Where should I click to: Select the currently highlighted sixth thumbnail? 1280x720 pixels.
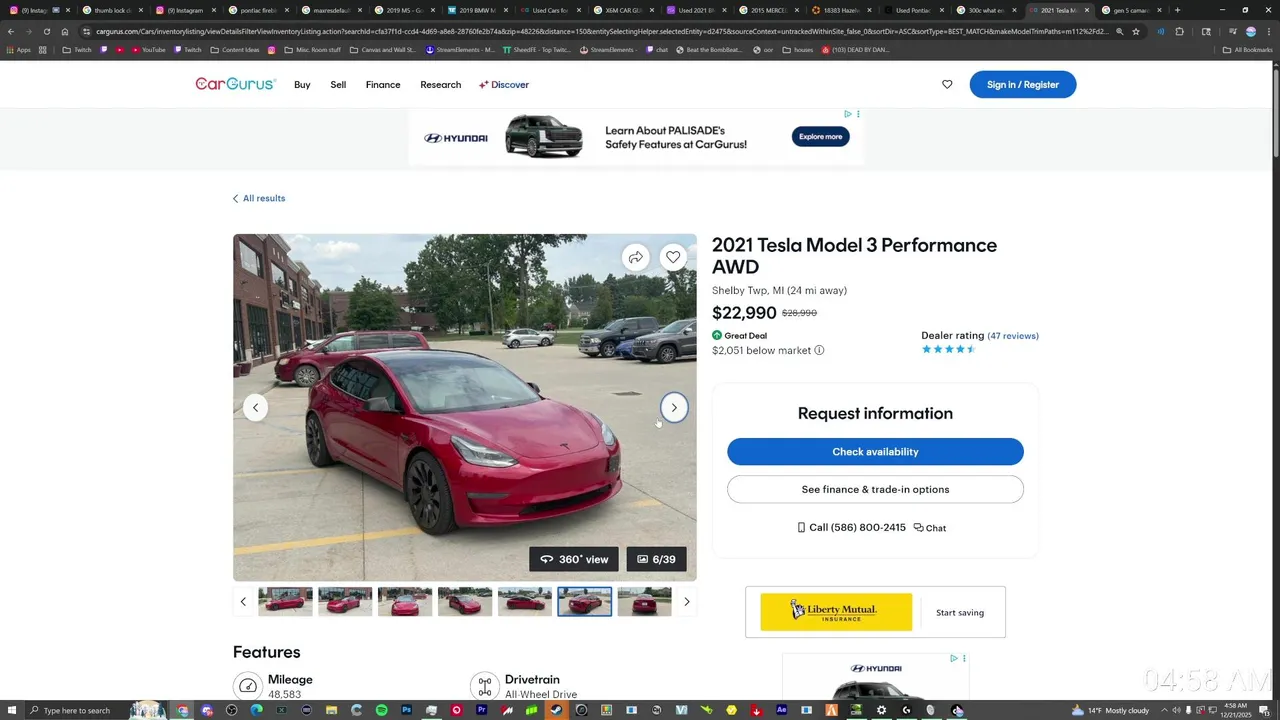(x=584, y=601)
